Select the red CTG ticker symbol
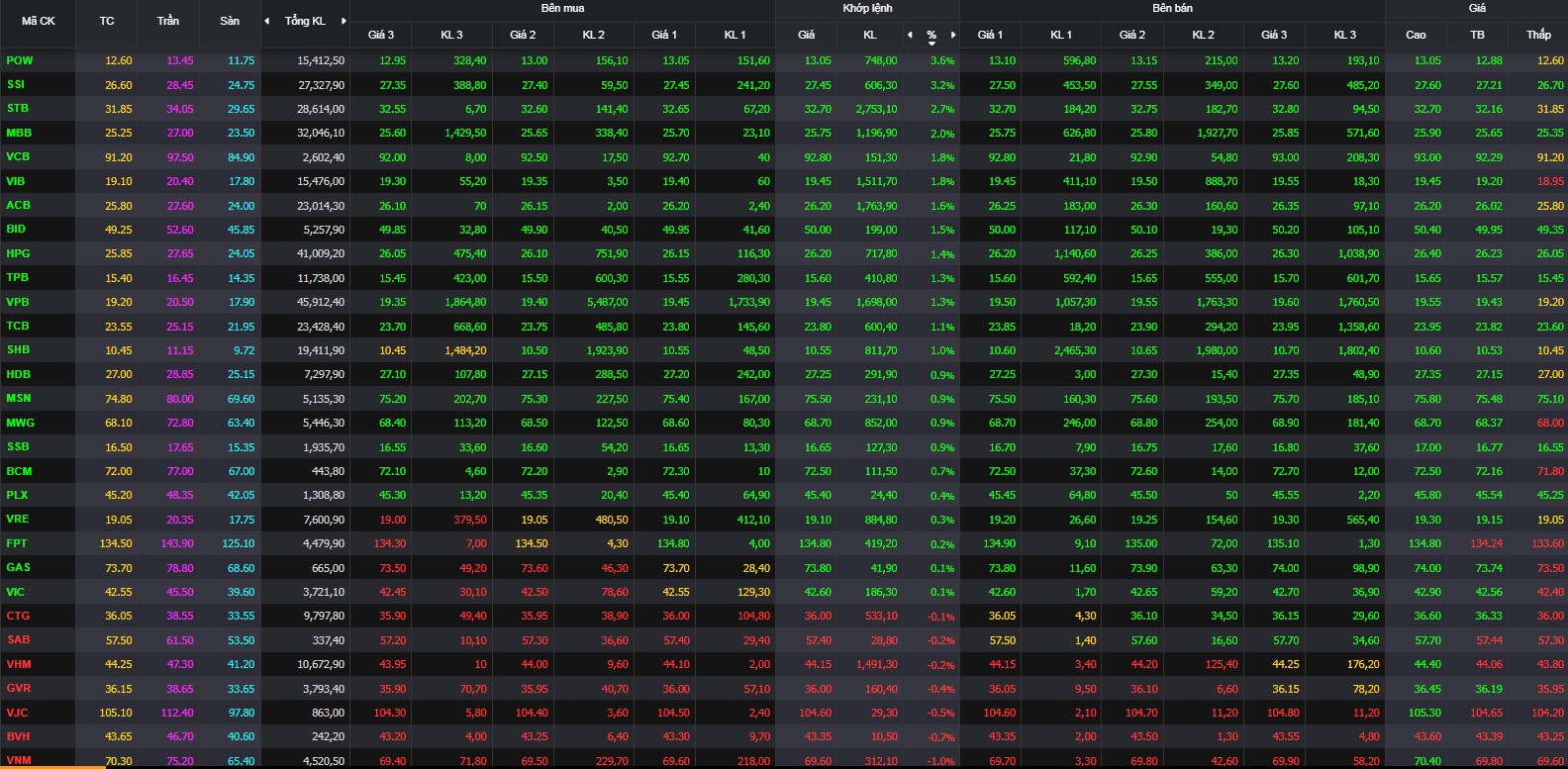1568x769 pixels. tap(18, 616)
